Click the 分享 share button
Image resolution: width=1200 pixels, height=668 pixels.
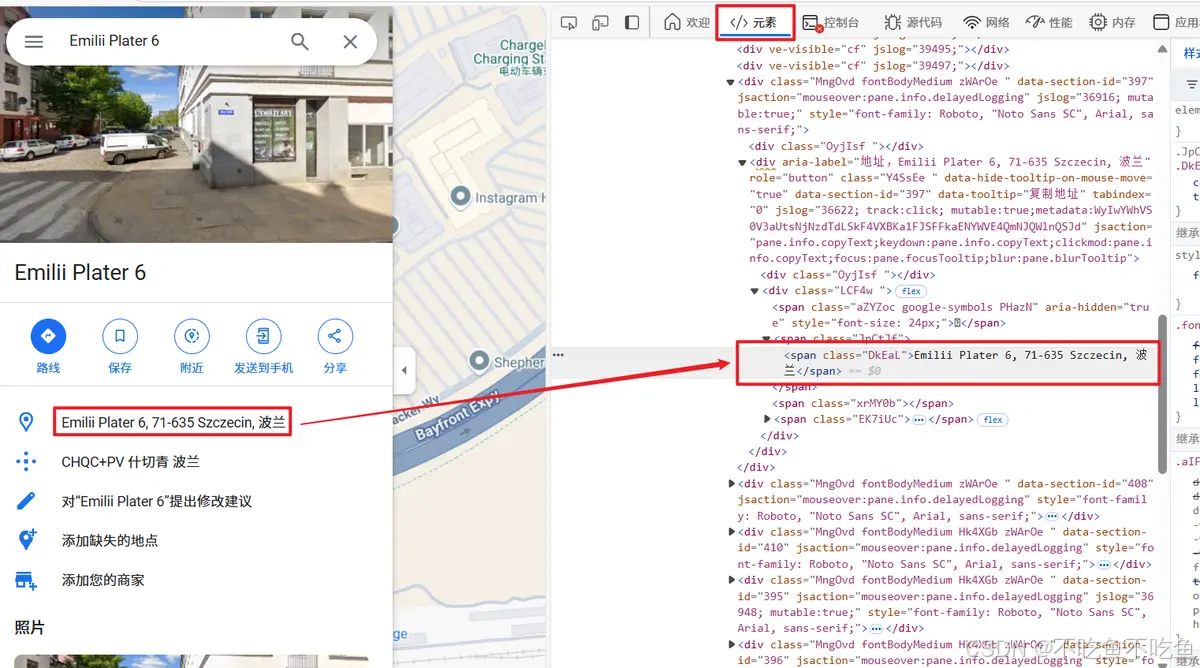click(335, 346)
